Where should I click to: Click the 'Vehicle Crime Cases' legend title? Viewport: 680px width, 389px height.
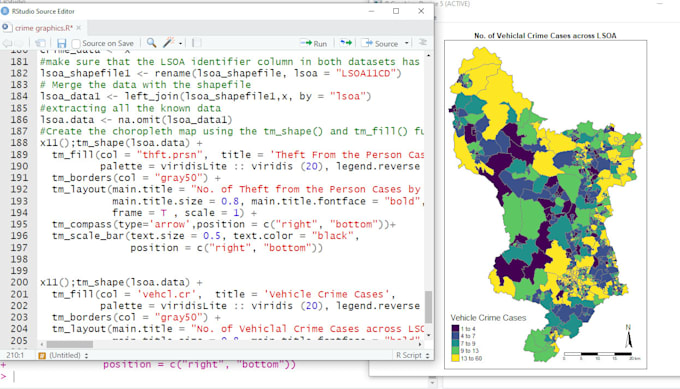point(488,318)
